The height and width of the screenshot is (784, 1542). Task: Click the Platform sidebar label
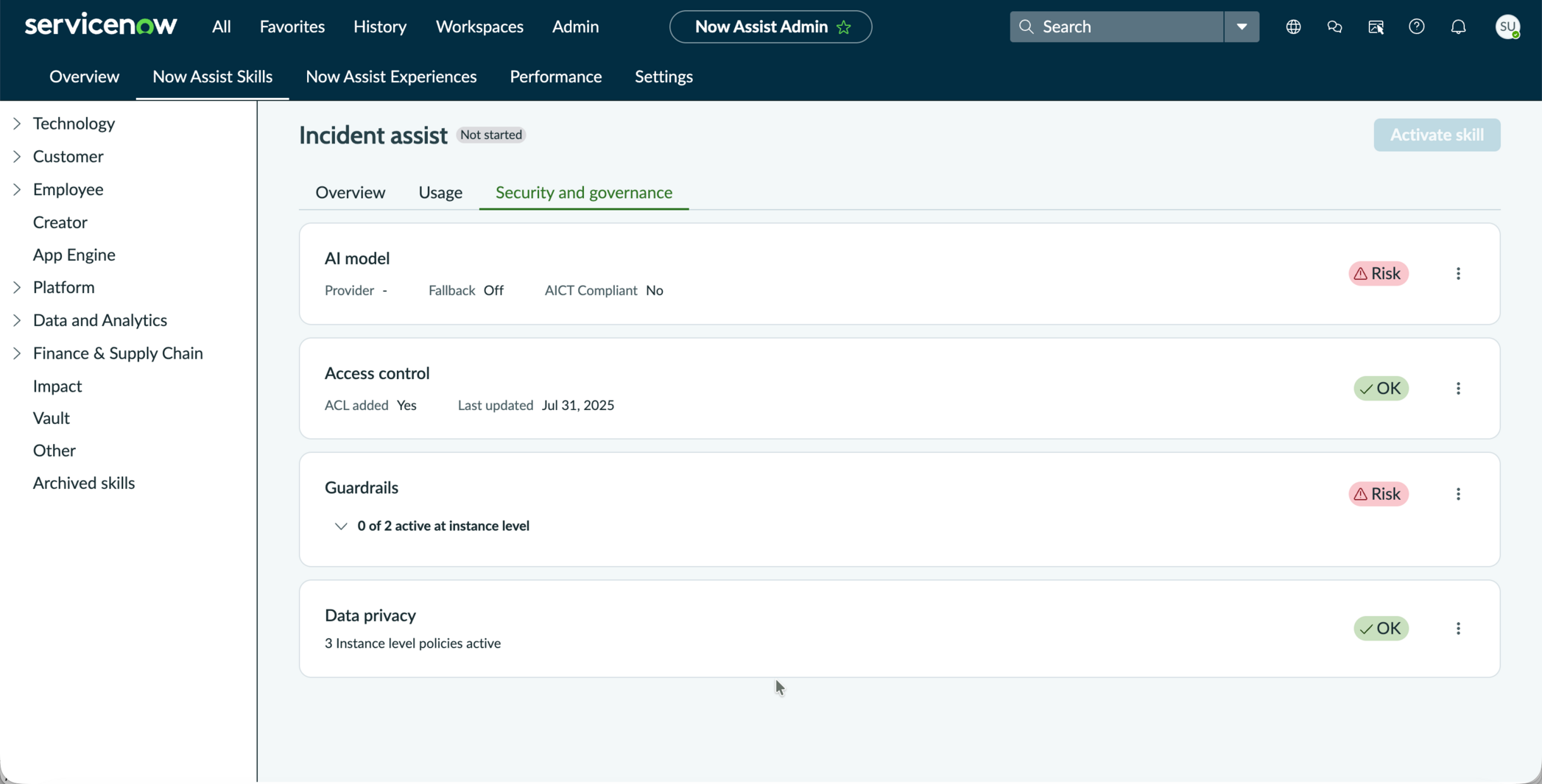tap(63, 287)
